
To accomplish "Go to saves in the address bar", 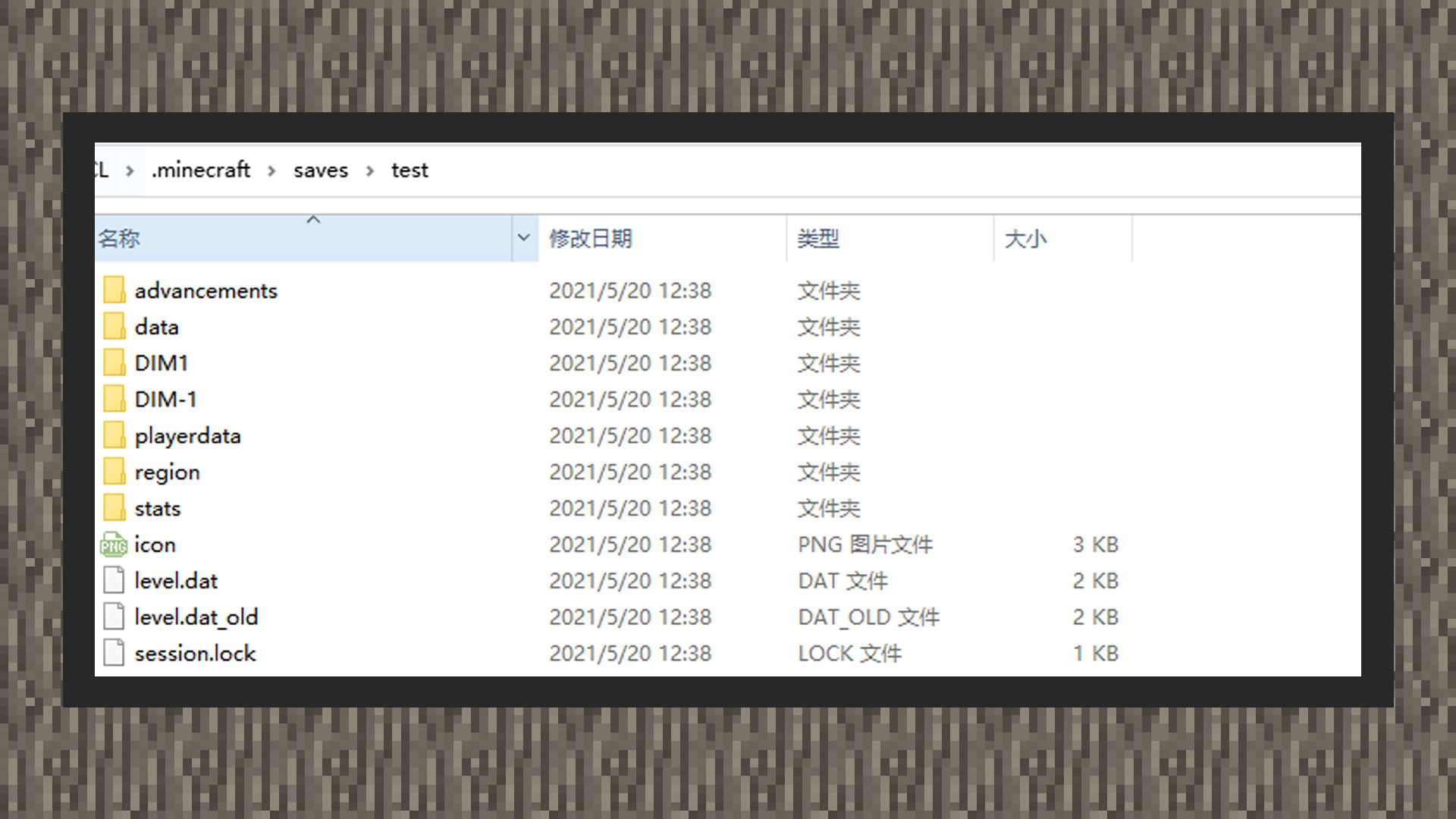I will tap(321, 170).
